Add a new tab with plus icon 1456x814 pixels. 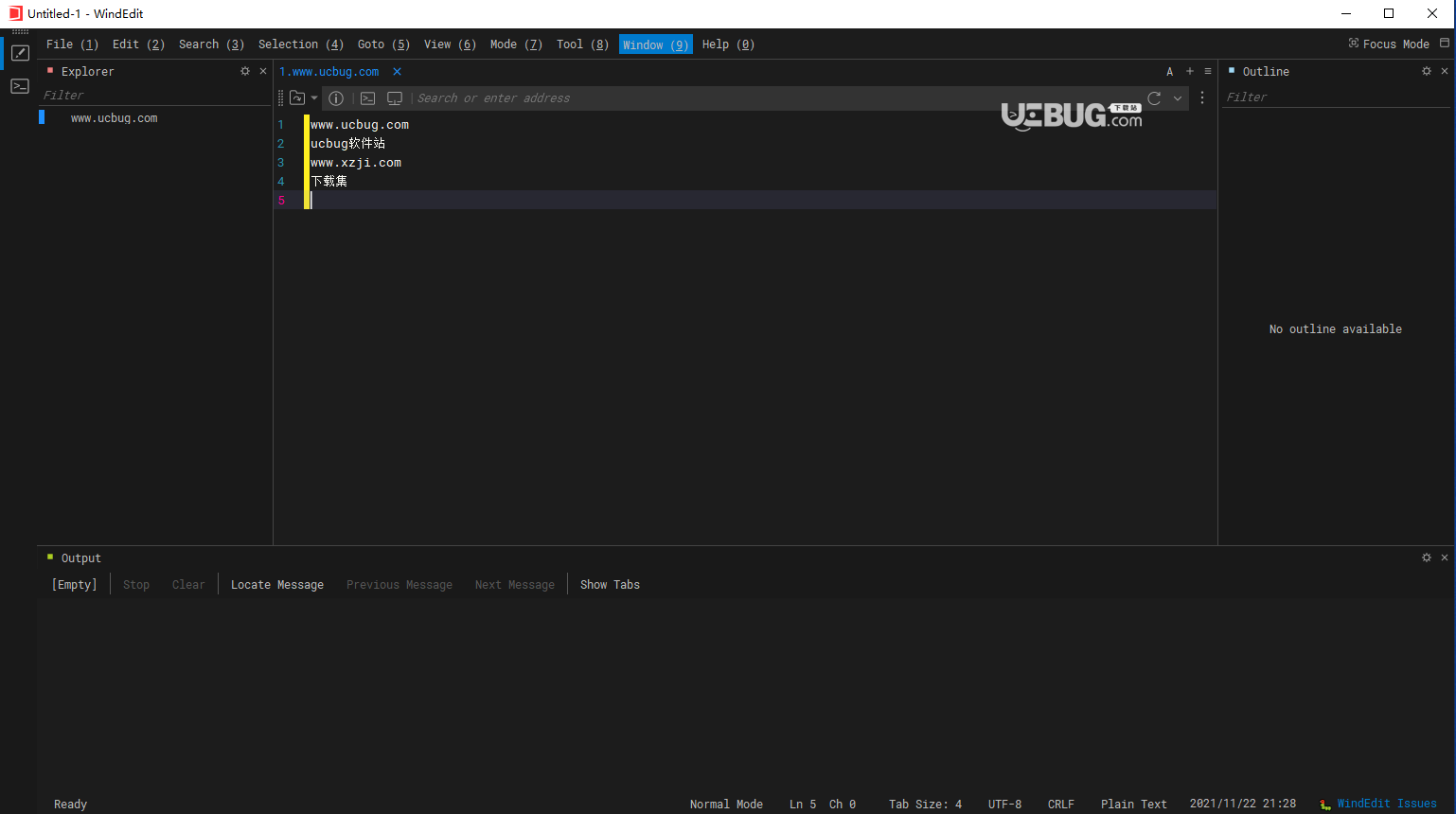tap(1190, 71)
